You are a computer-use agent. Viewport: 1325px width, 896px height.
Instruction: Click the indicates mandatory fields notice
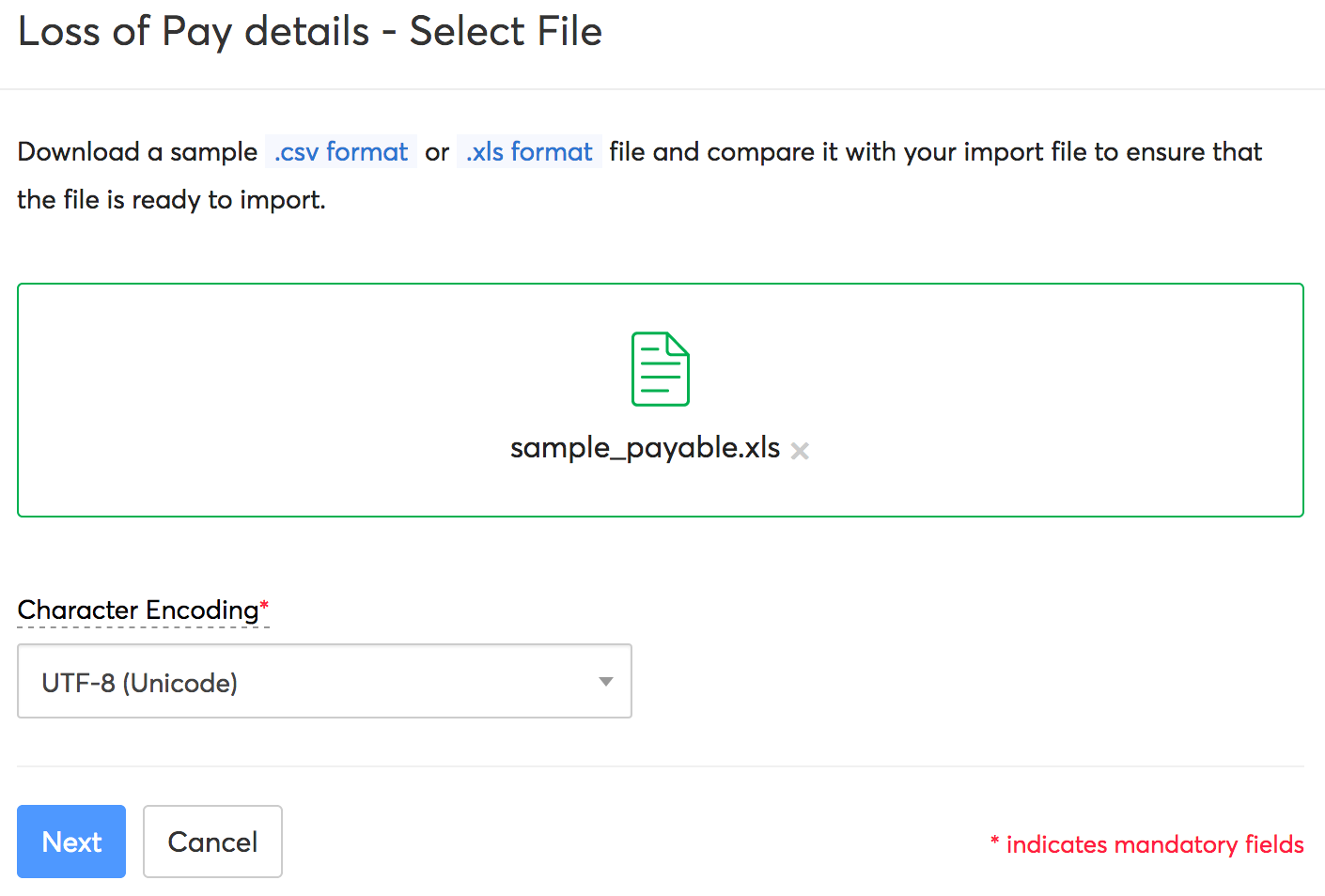pos(1146,843)
